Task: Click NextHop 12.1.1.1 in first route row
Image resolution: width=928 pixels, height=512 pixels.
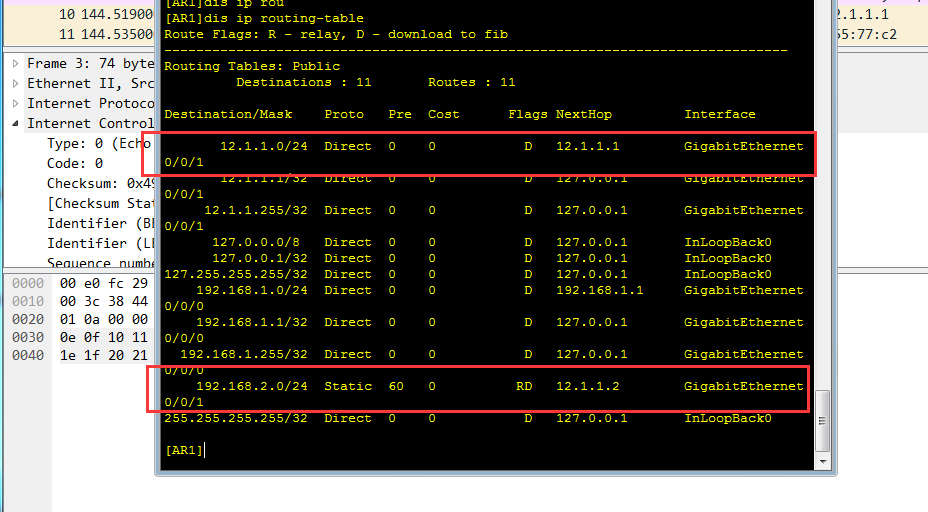Action: [x=588, y=146]
